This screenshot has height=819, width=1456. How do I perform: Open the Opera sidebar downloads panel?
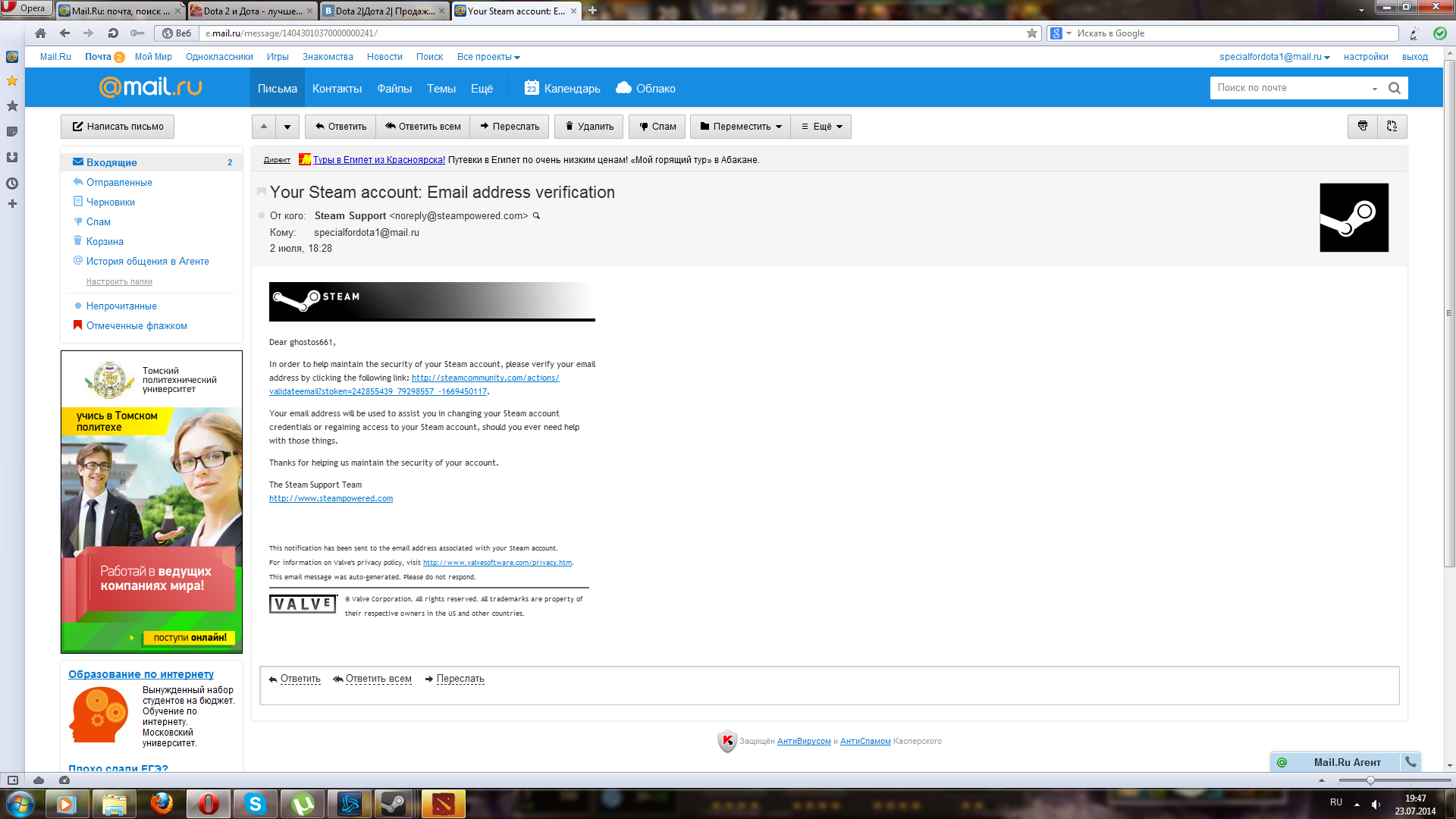tap(12, 158)
